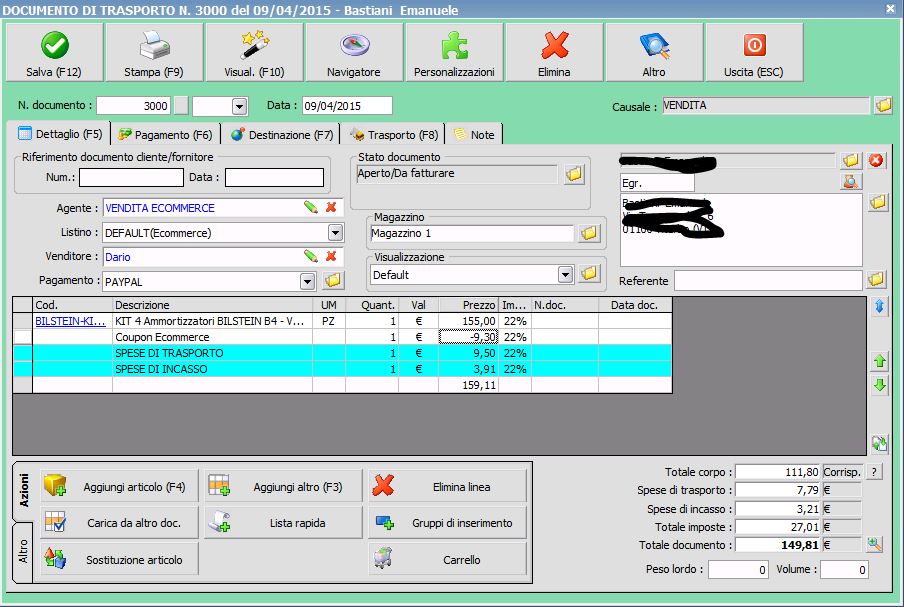This screenshot has height=607, width=904.
Task: Switch to Pagamento (F6) tab
Action: click(x=165, y=134)
